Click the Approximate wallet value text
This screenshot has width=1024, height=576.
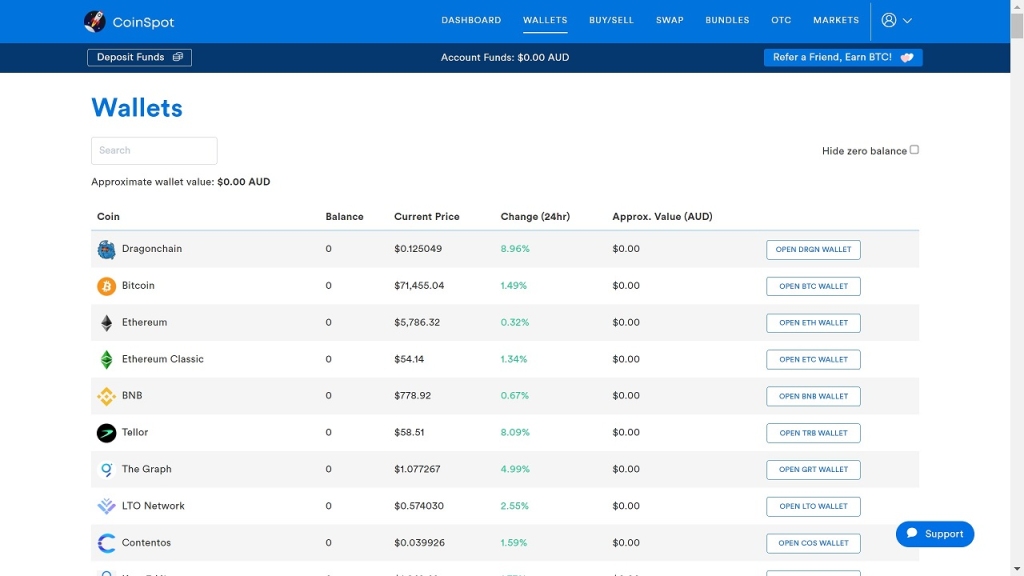tap(180, 182)
